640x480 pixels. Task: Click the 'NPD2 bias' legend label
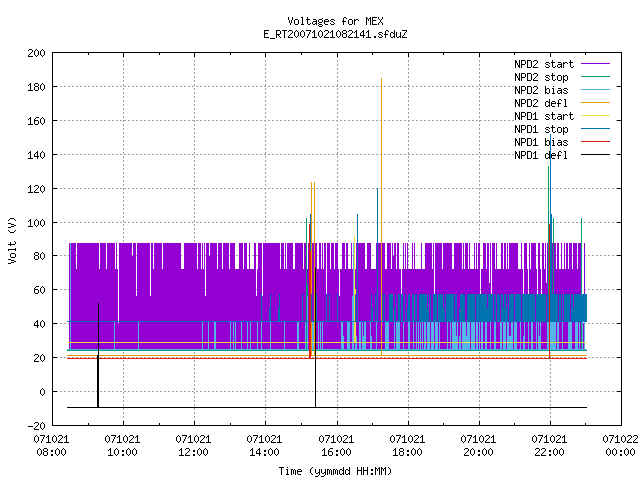tap(541, 90)
